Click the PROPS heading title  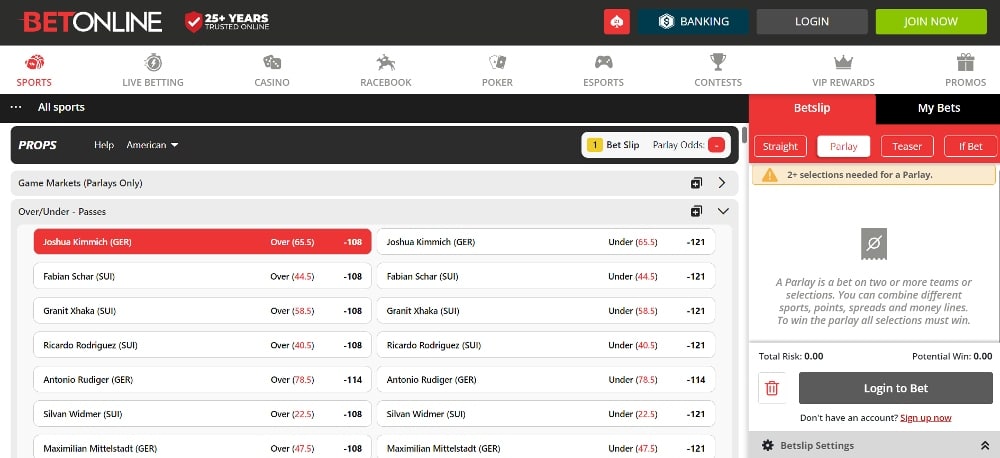[38, 145]
